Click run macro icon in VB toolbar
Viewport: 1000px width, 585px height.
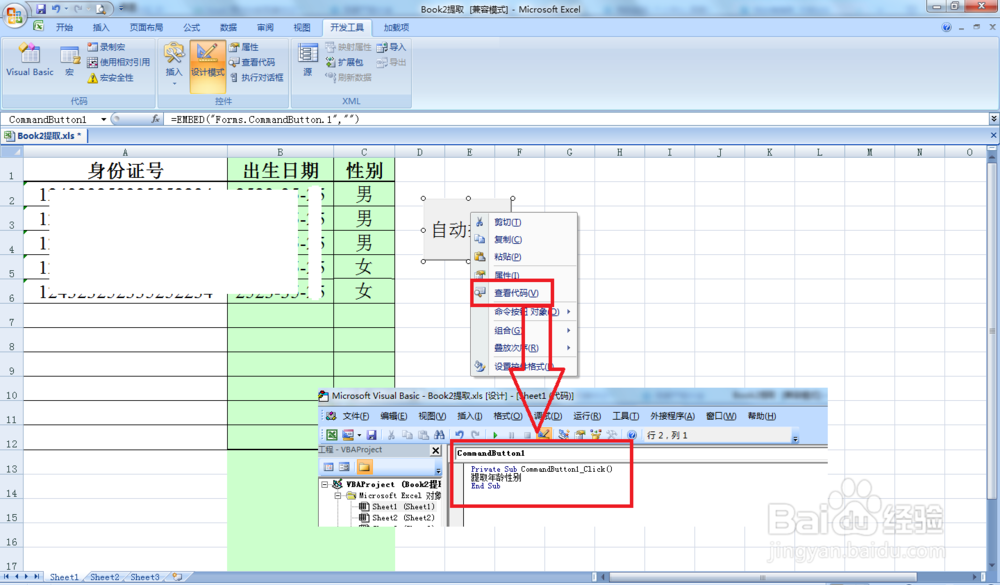pyautogui.click(x=495, y=435)
